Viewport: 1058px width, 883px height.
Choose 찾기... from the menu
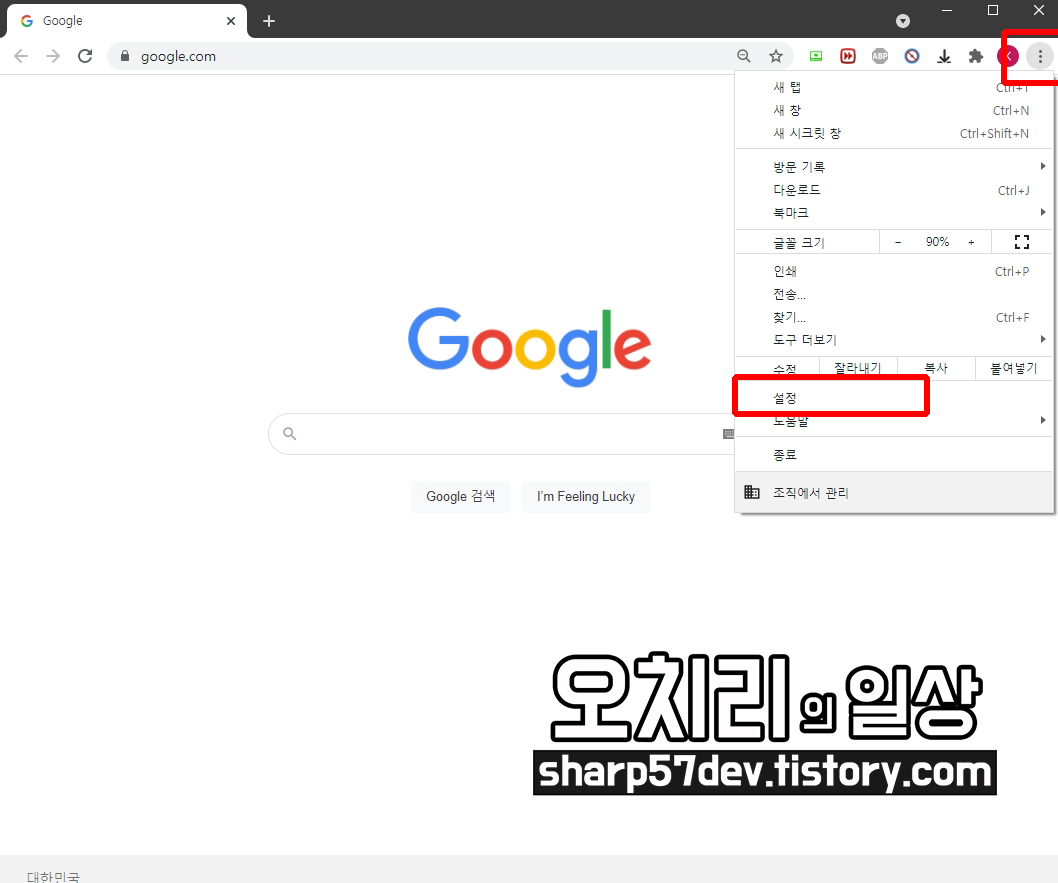tap(895, 317)
